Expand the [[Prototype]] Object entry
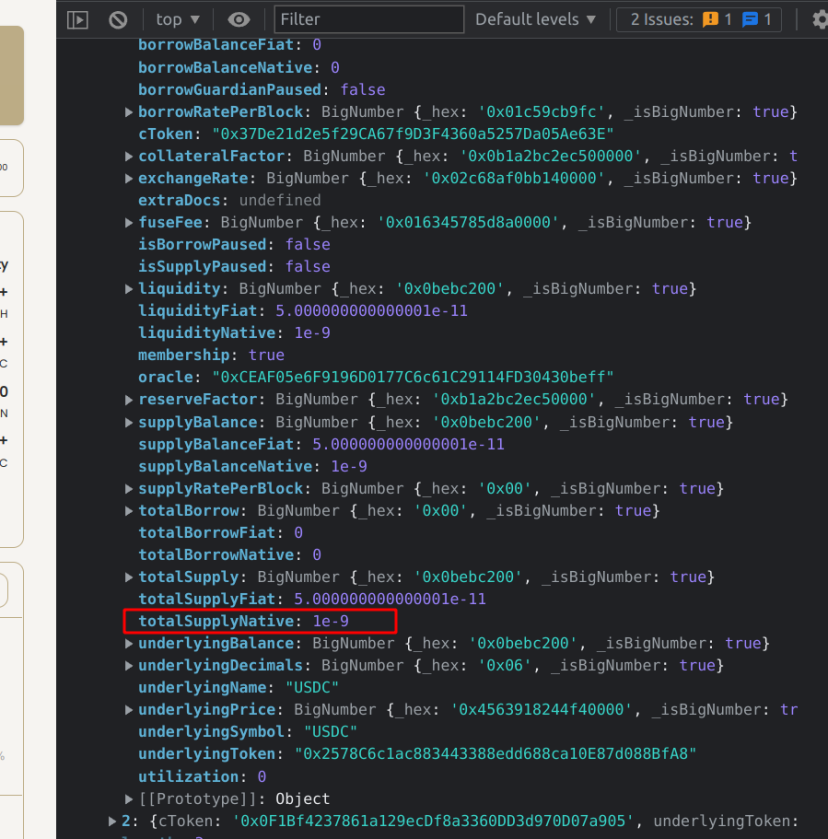828x839 pixels. coord(128,798)
